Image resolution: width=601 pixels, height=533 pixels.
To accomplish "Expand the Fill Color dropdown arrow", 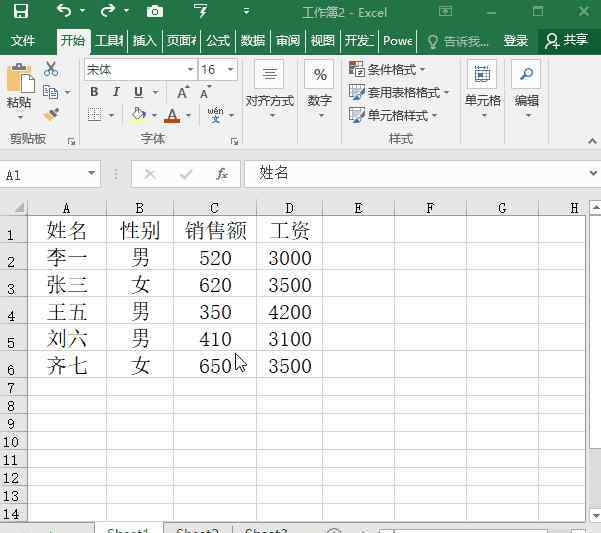I will tap(154, 115).
